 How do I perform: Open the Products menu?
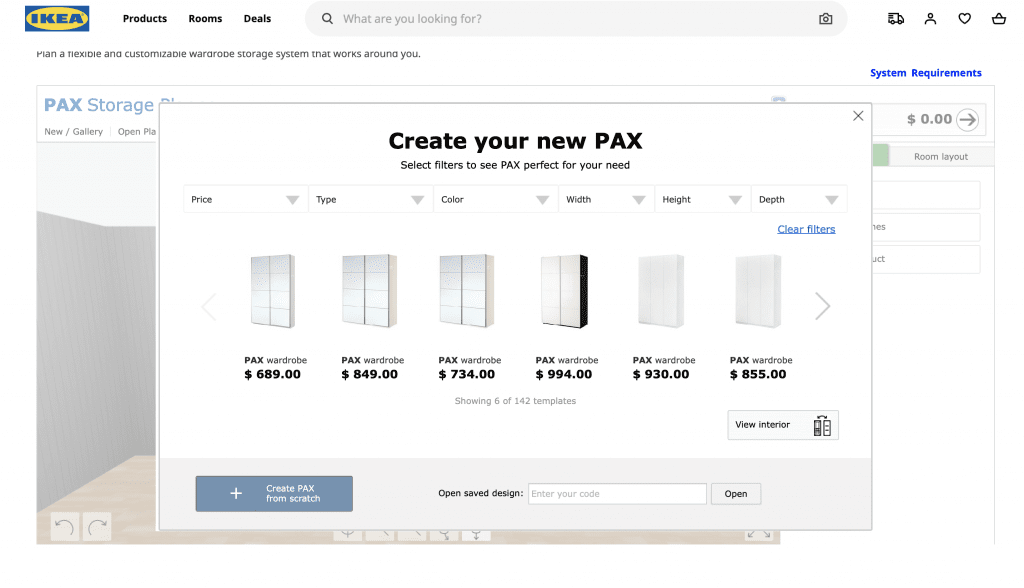click(x=145, y=19)
